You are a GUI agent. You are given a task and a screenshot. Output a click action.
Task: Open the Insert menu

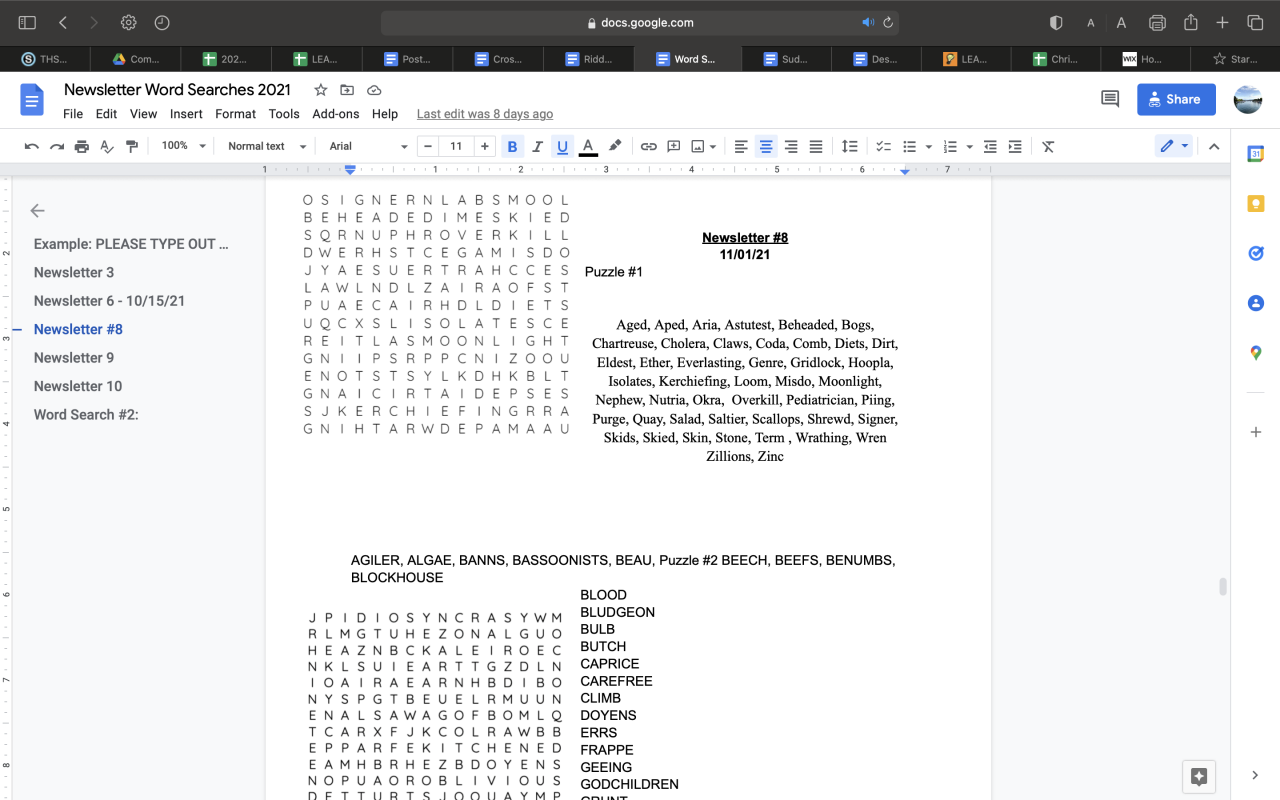pos(186,114)
